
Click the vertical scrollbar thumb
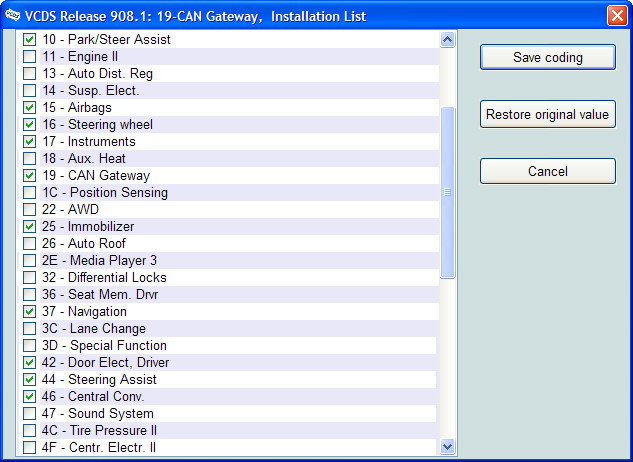pos(447,192)
